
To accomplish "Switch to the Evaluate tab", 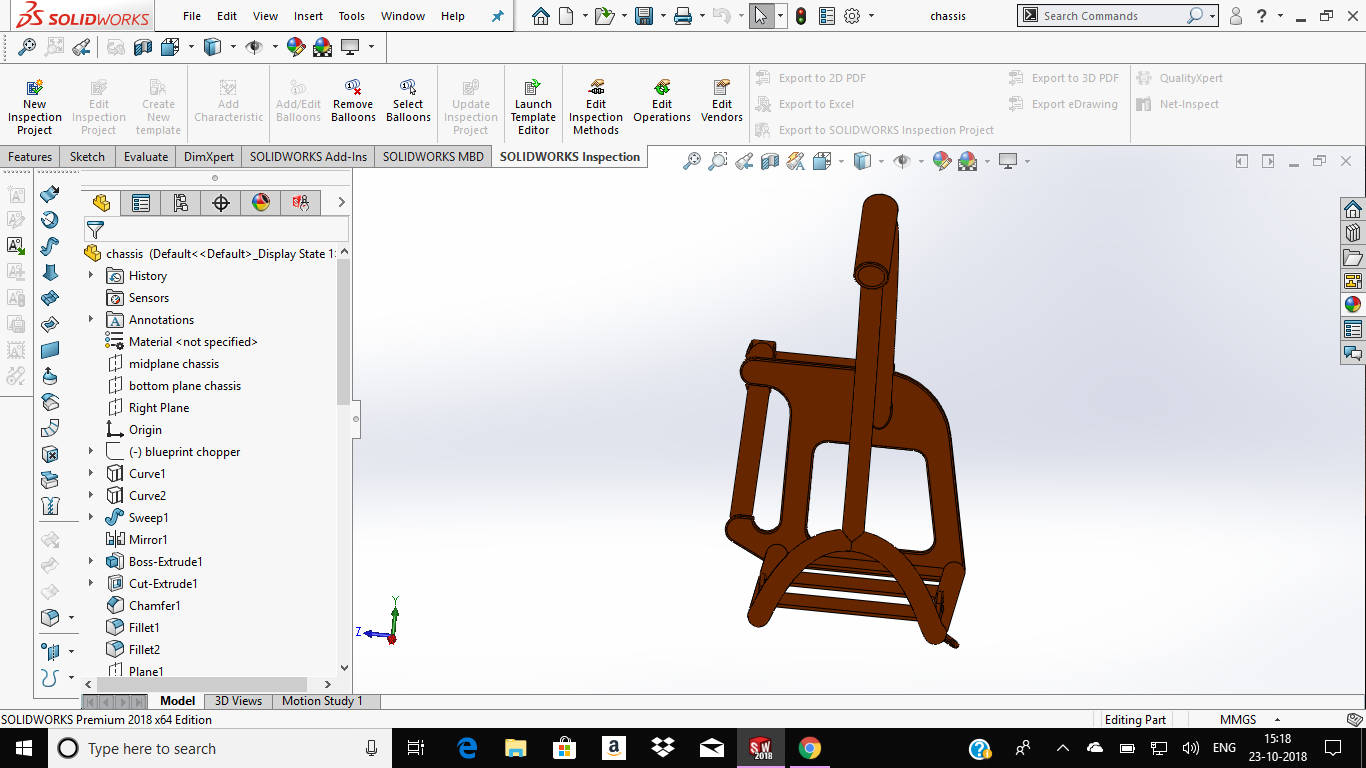I will (x=146, y=156).
